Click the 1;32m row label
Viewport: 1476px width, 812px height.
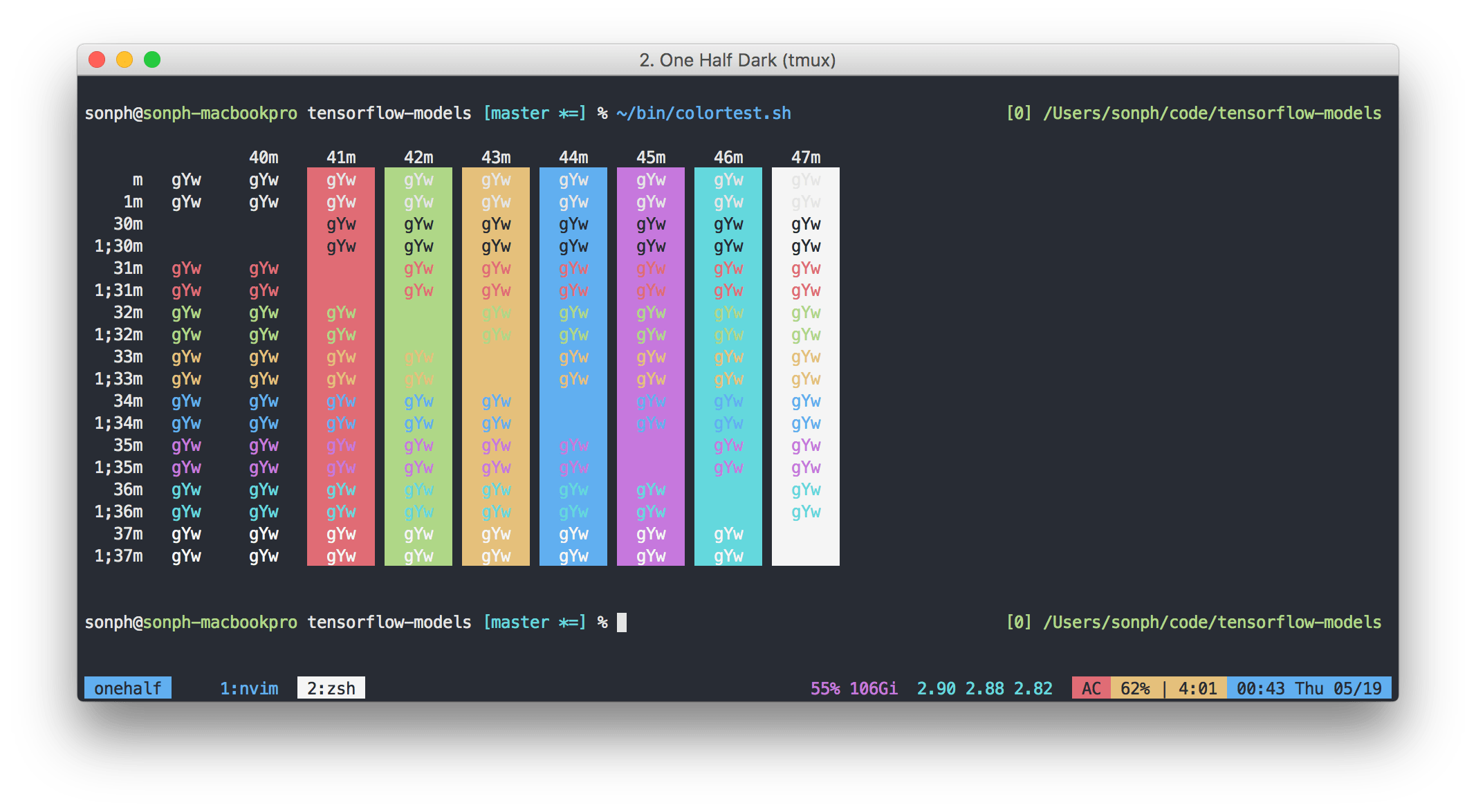(118, 335)
